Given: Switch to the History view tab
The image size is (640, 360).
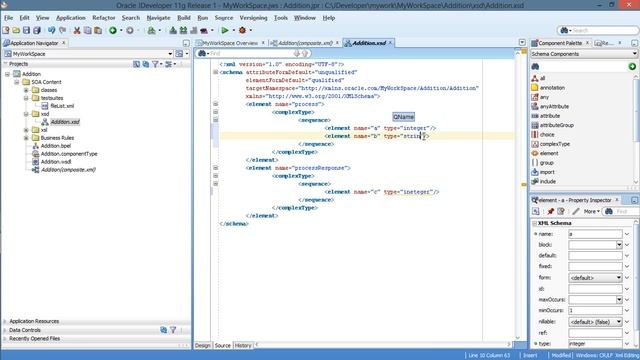Looking at the screenshot, I should pos(243,345).
